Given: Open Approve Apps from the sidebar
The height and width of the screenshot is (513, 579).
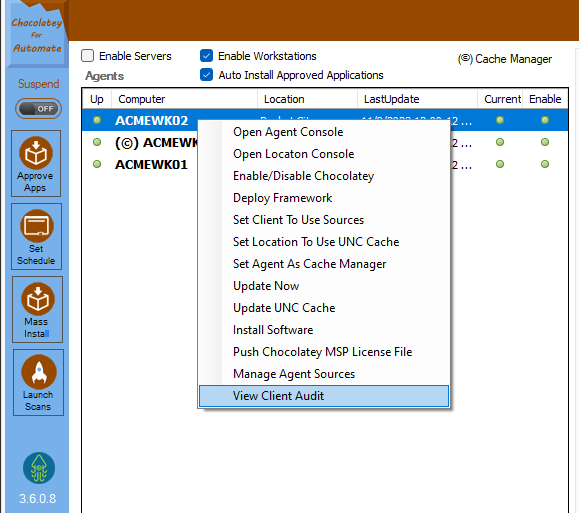Looking at the screenshot, I should (x=36, y=163).
